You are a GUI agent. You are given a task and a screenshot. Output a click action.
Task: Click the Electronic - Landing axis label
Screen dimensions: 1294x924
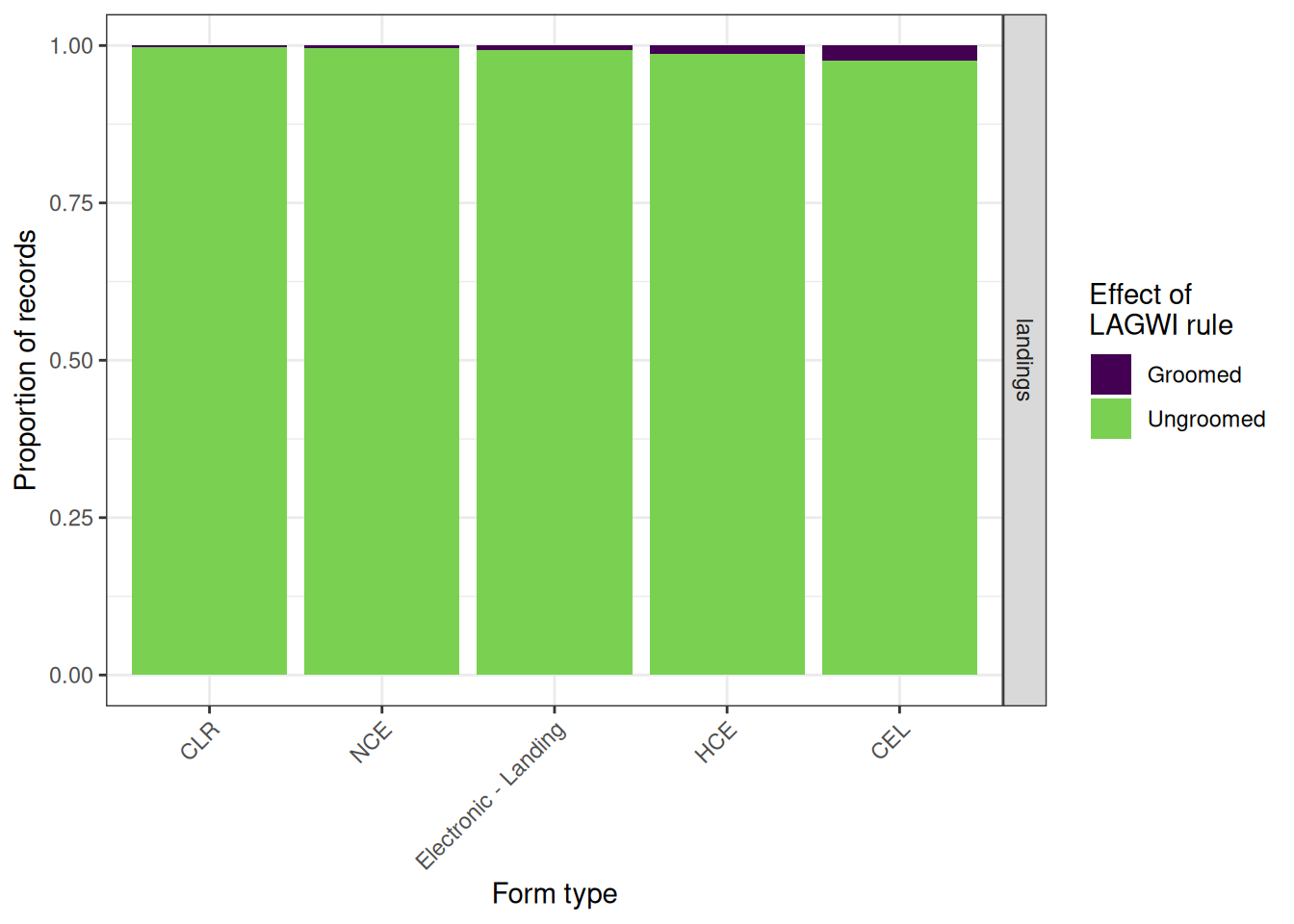491,795
